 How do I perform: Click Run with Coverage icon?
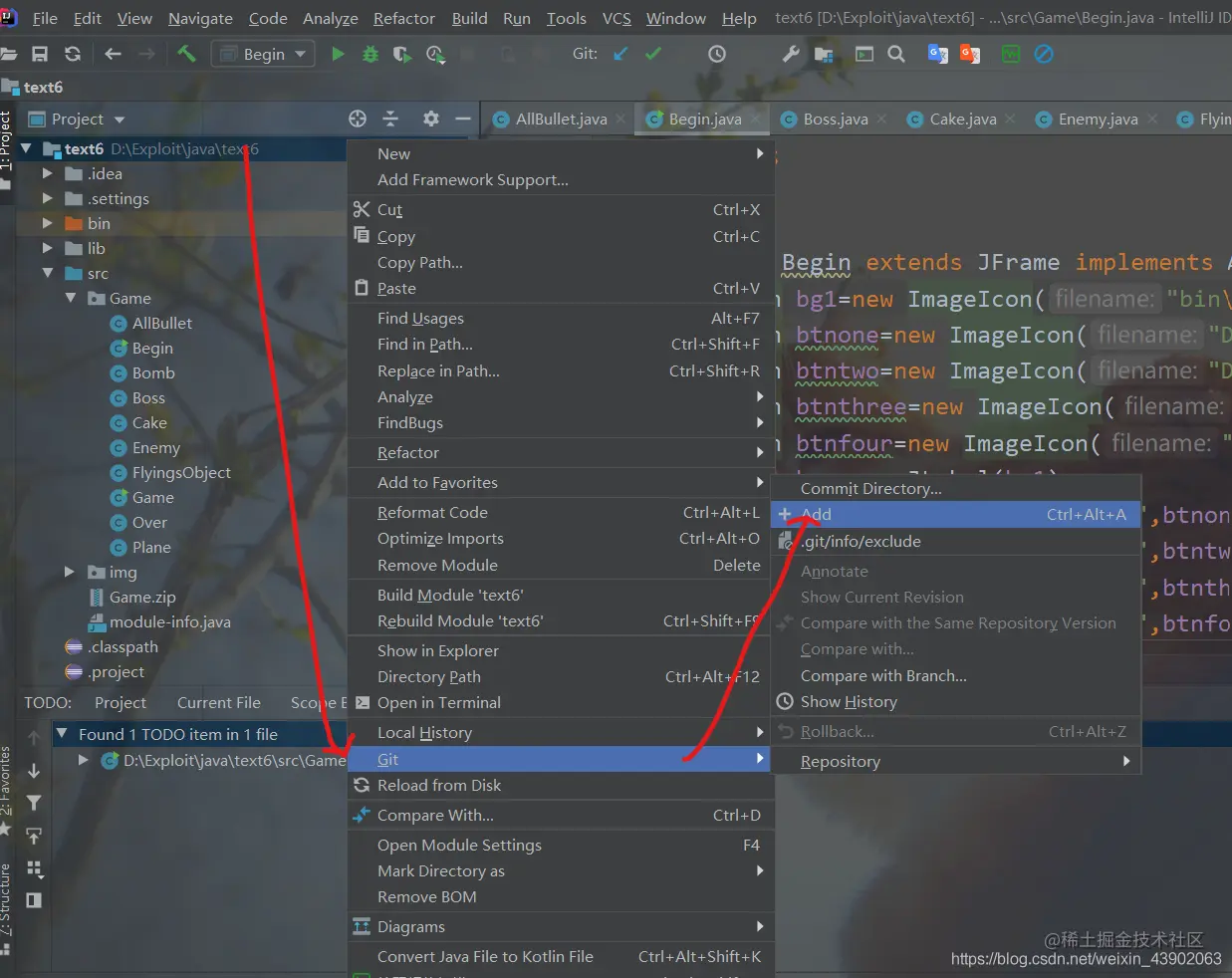pos(401,54)
